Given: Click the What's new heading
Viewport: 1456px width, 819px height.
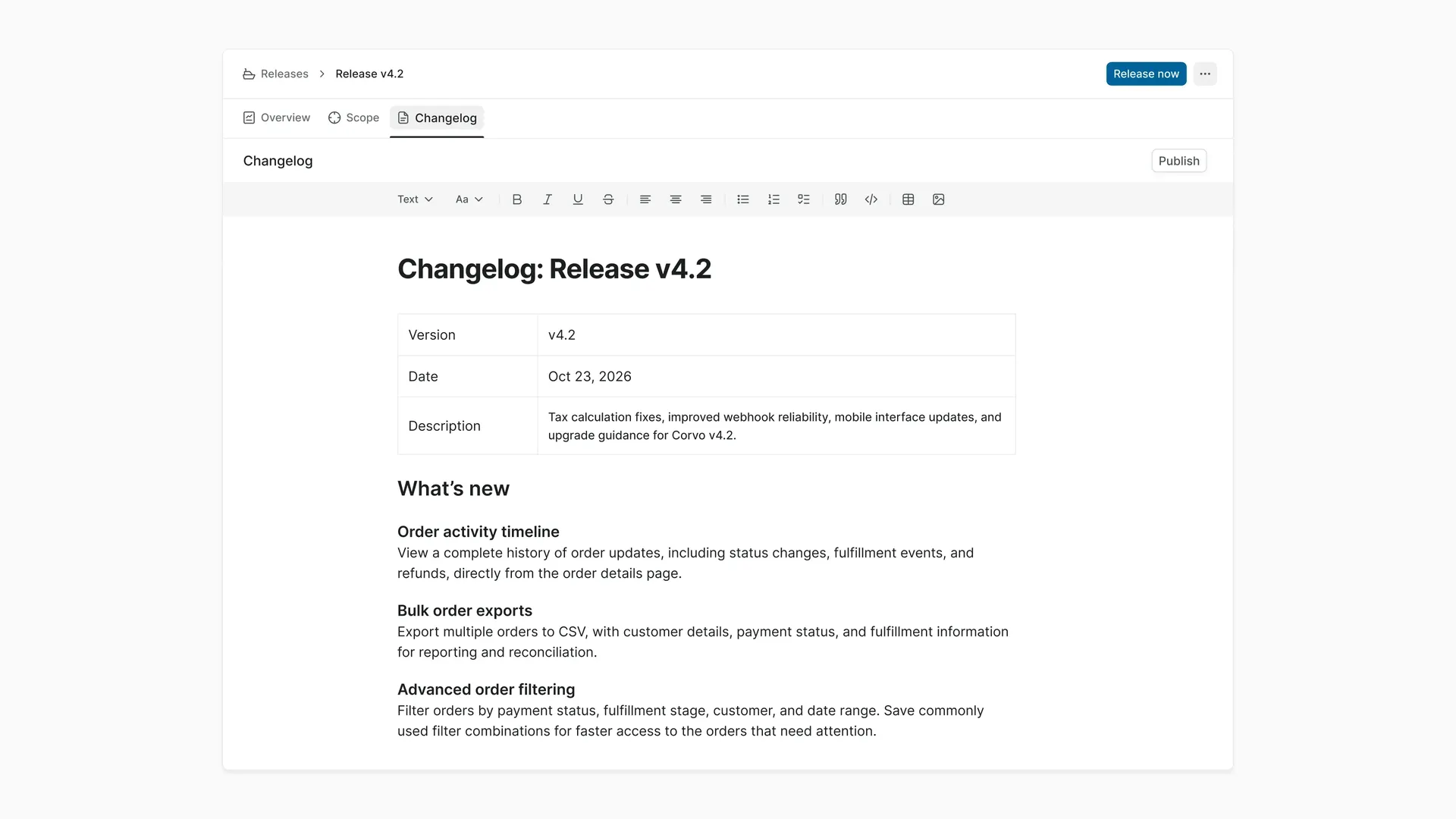Looking at the screenshot, I should [453, 489].
